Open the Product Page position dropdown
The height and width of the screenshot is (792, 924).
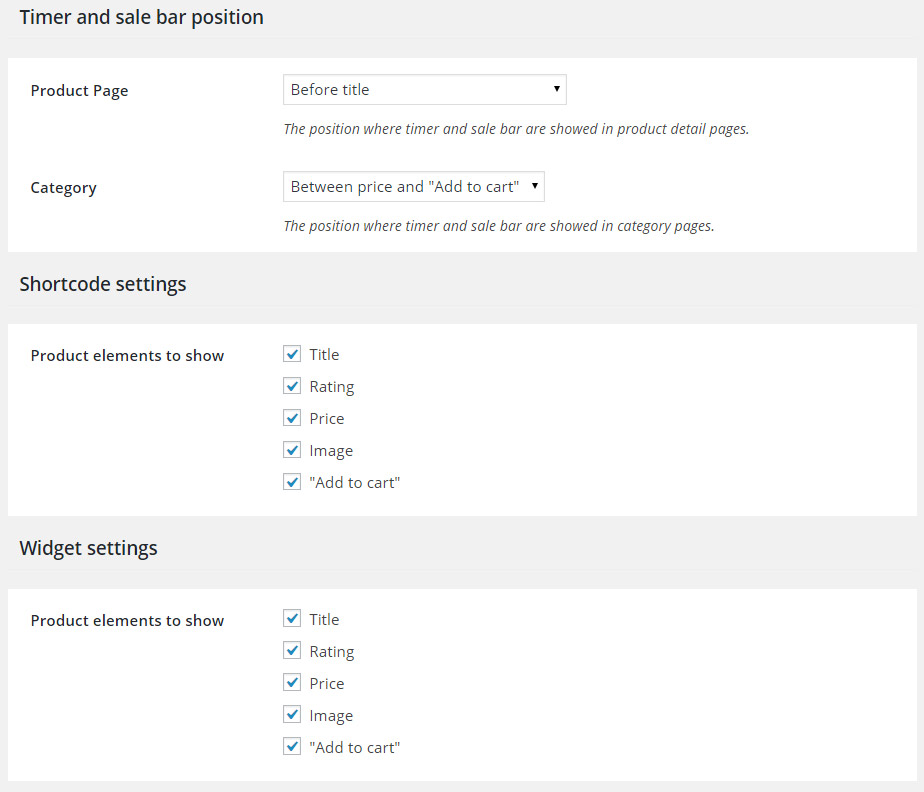424,90
